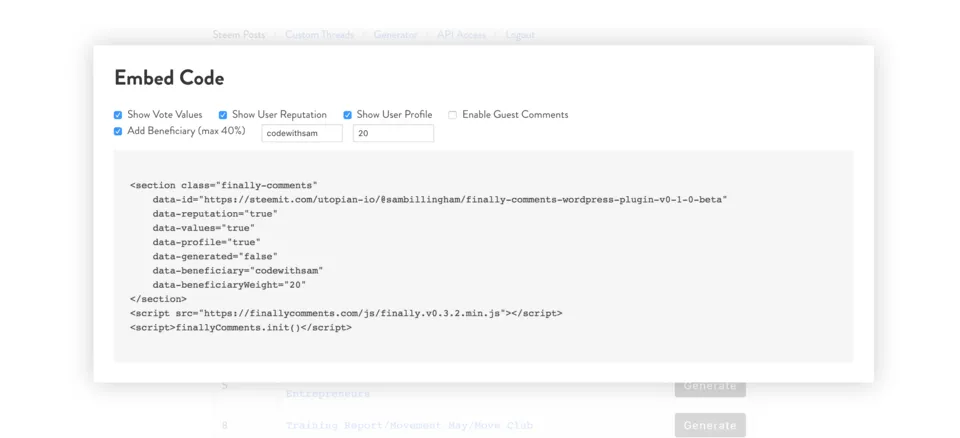
Task: Enable the Guest Comments checkbox
Action: click(452, 115)
